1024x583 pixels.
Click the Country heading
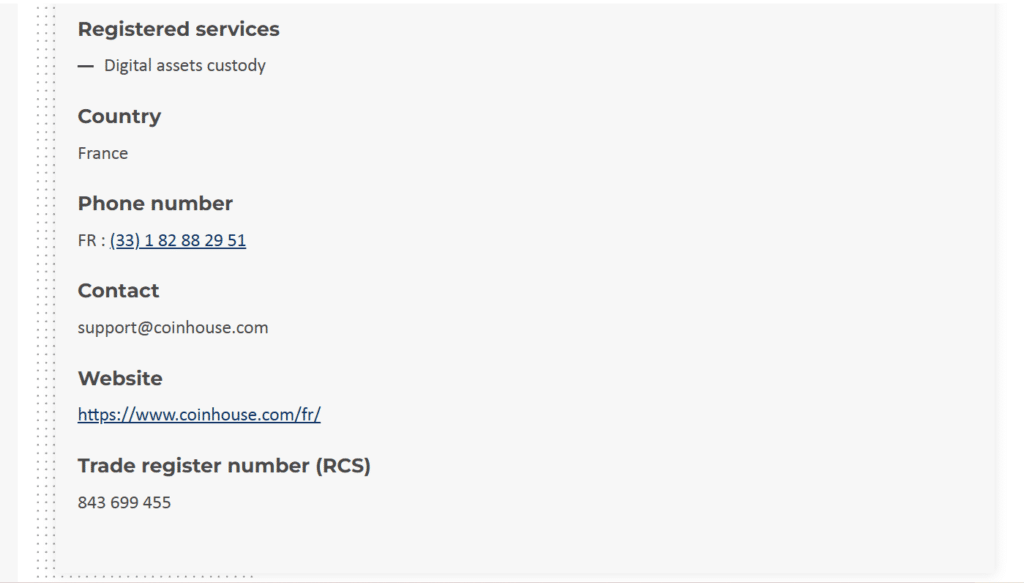119,116
